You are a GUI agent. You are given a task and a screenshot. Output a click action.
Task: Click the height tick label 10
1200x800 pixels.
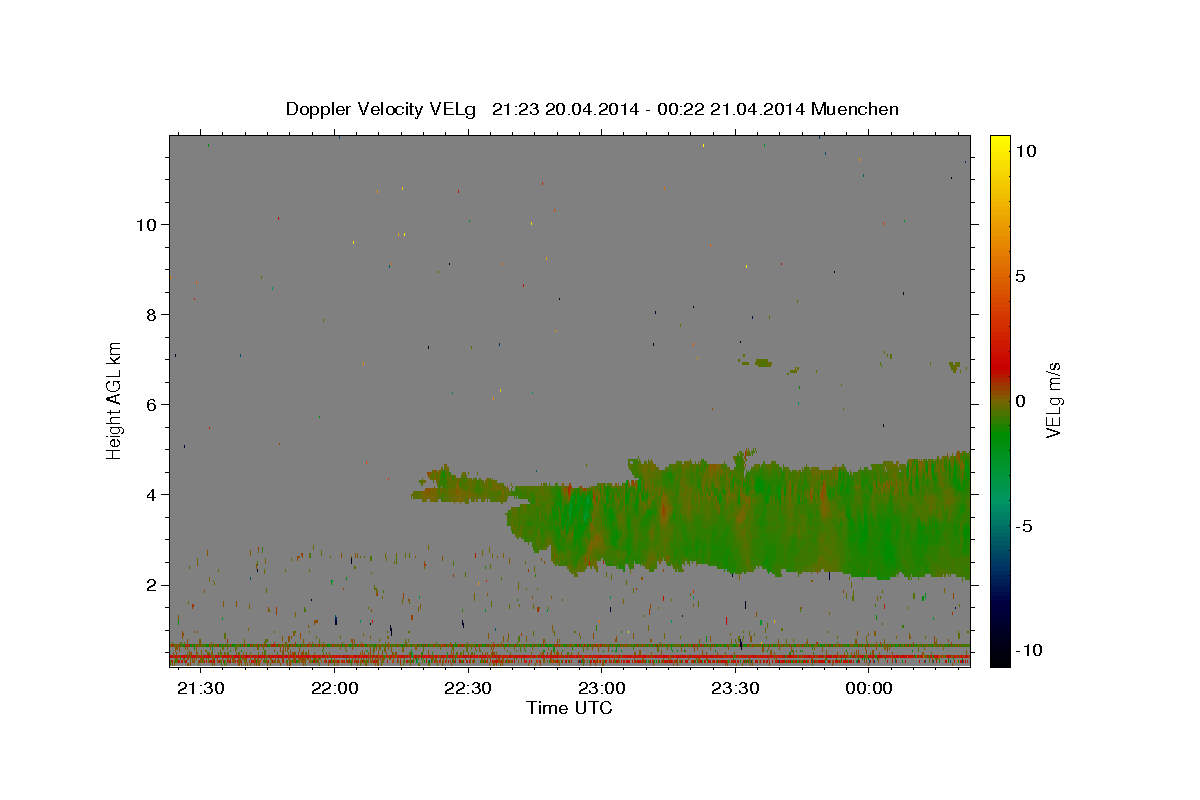tap(145, 224)
